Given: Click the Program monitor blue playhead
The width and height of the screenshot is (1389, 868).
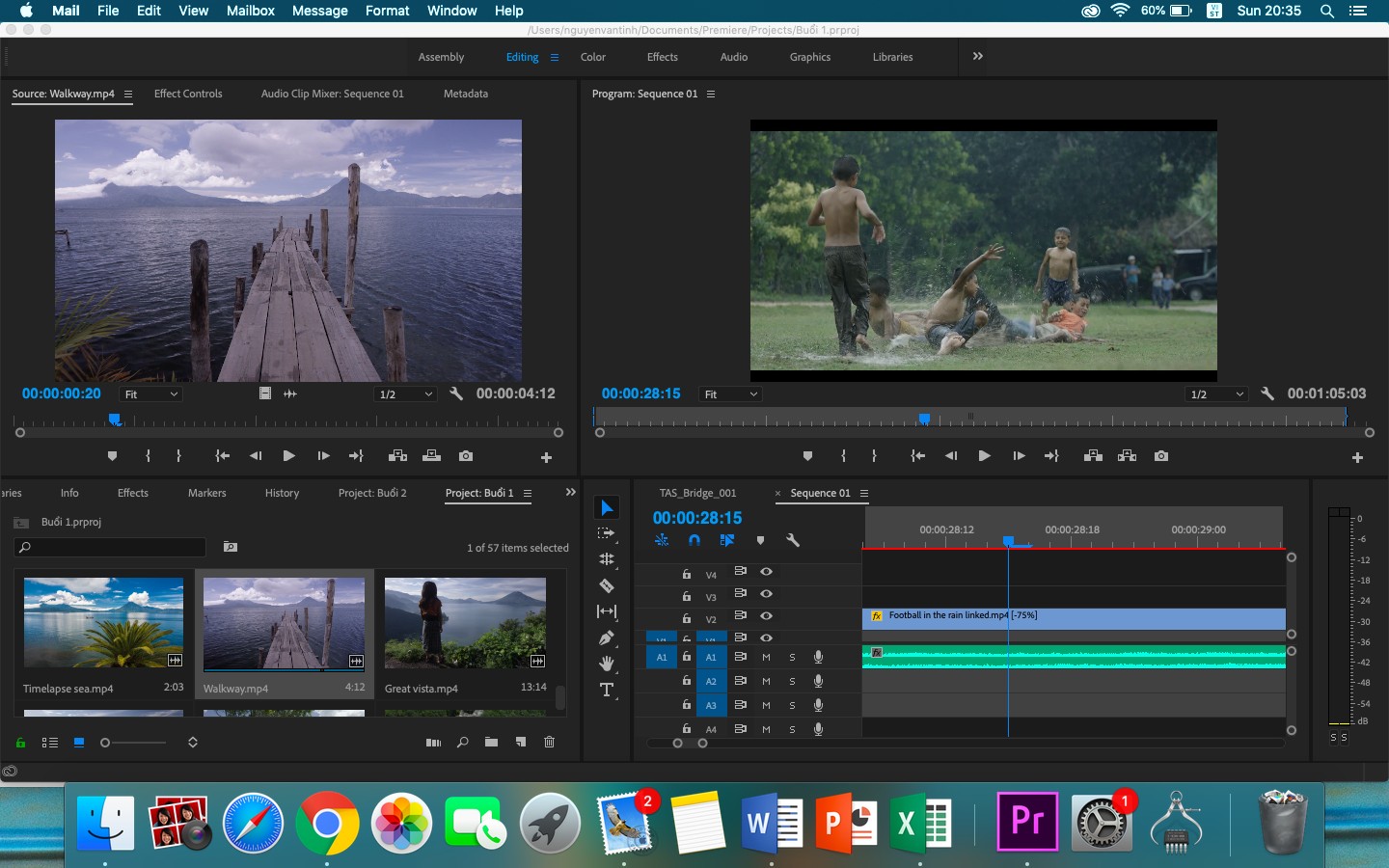Looking at the screenshot, I should click(x=924, y=419).
